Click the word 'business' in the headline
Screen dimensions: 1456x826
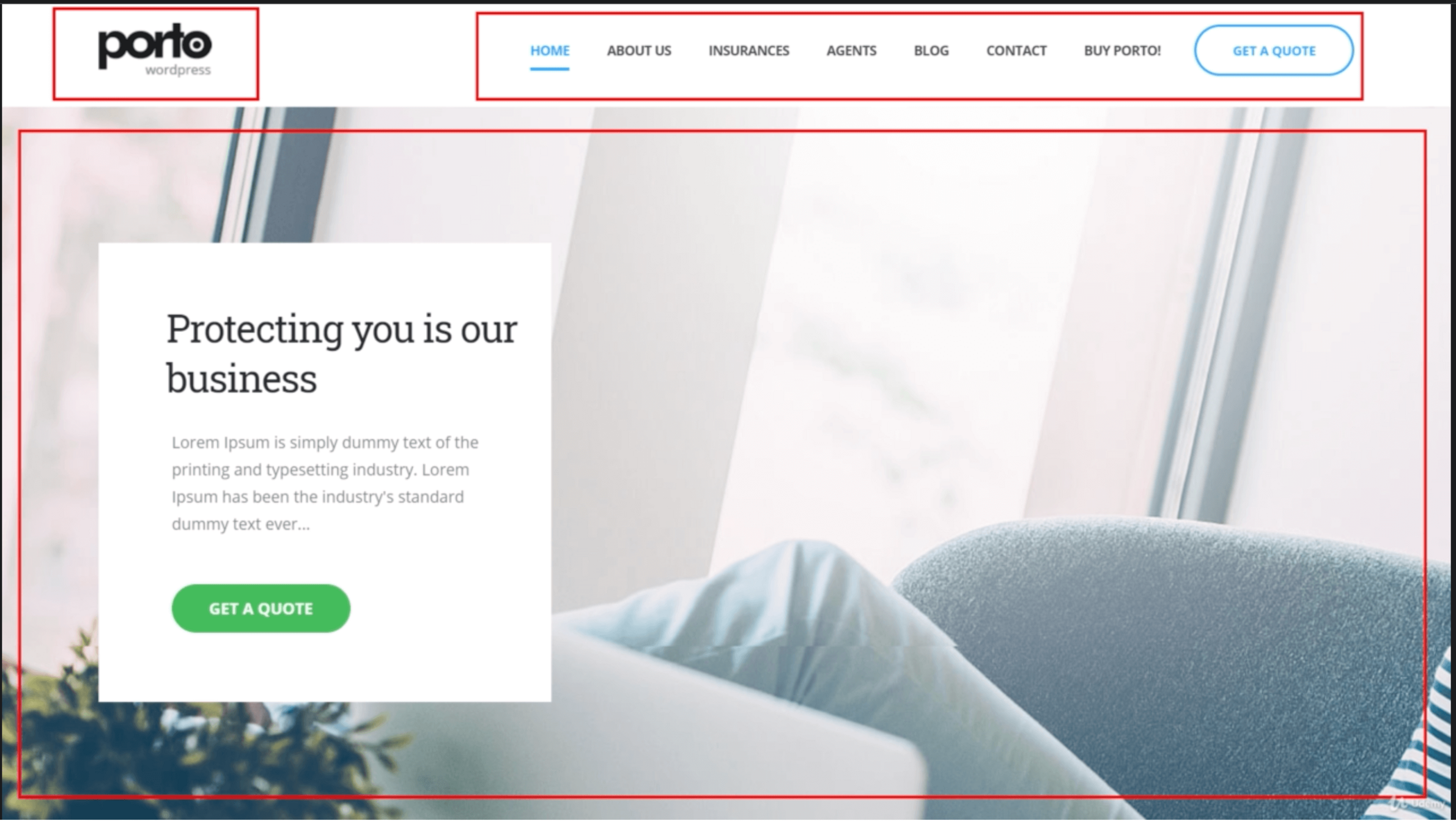click(x=242, y=379)
